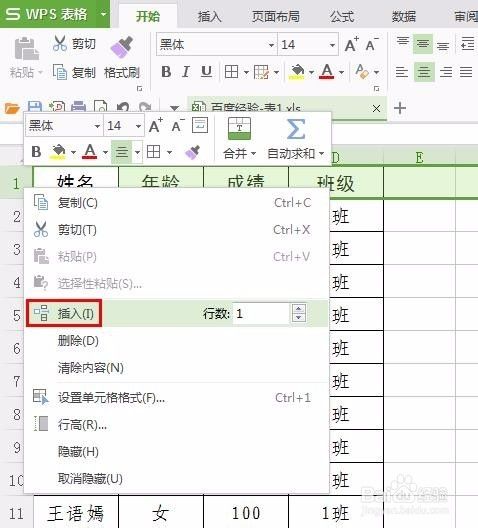Click the 行数 row count input field

[261, 314]
